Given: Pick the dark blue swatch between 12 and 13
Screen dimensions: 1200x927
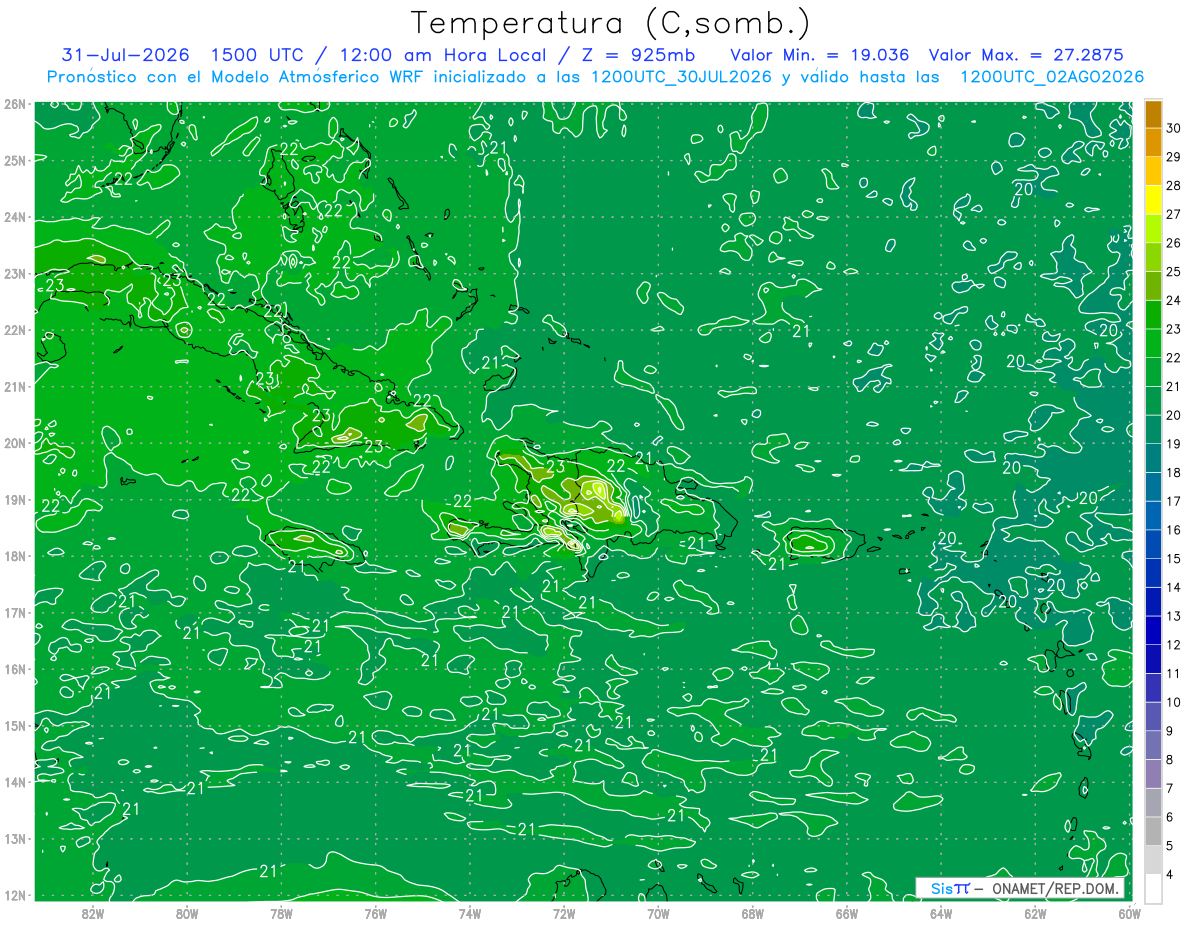Looking at the screenshot, I should click(x=1153, y=630).
